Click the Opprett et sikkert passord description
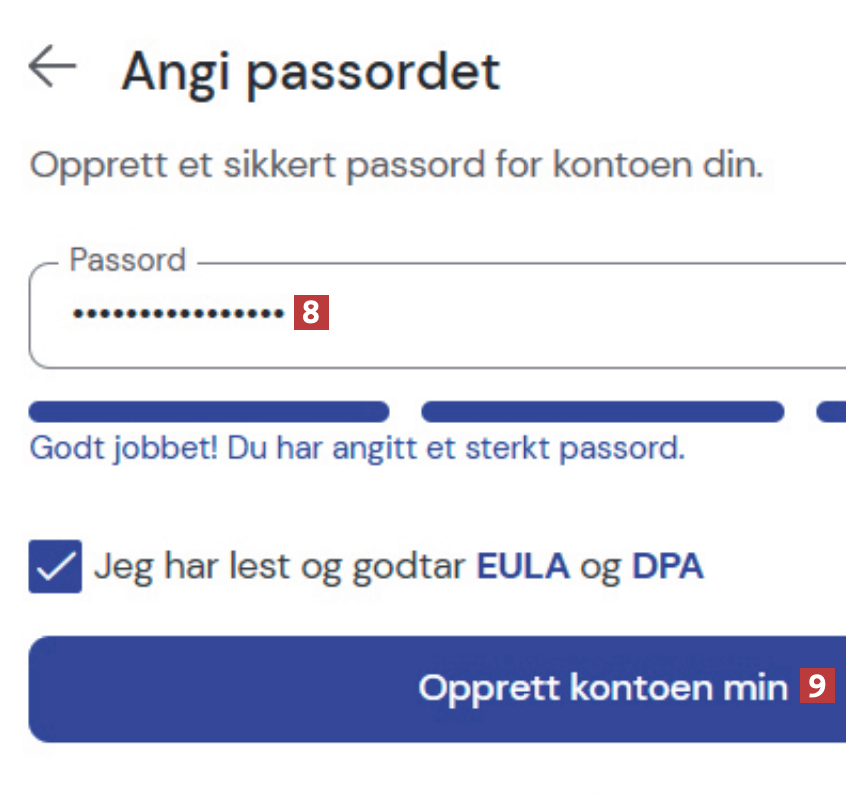Screen dimensions: 846x796 coord(396,164)
